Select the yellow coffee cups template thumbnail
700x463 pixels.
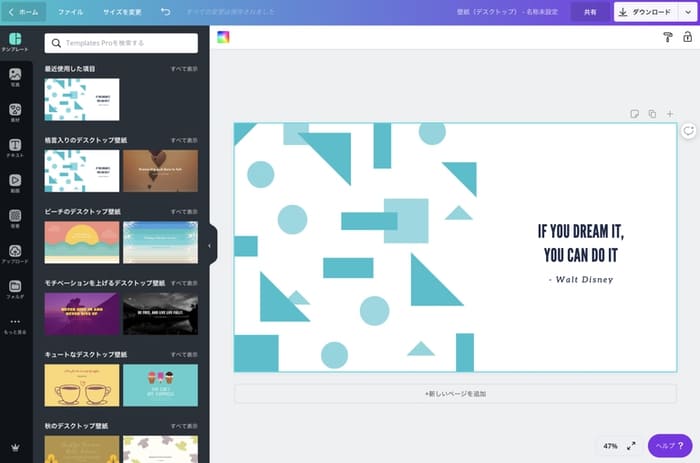coord(82,385)
